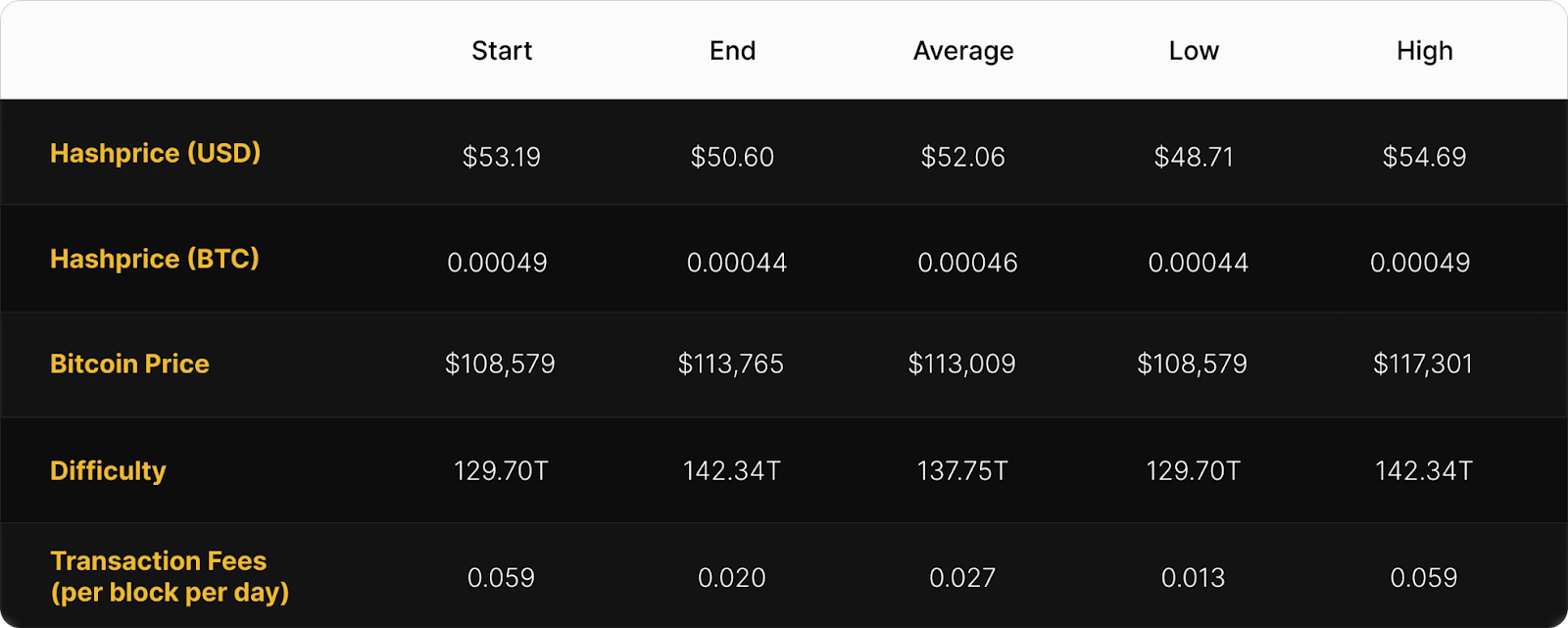
Task: Click the End column header
Action: point(732,51)
